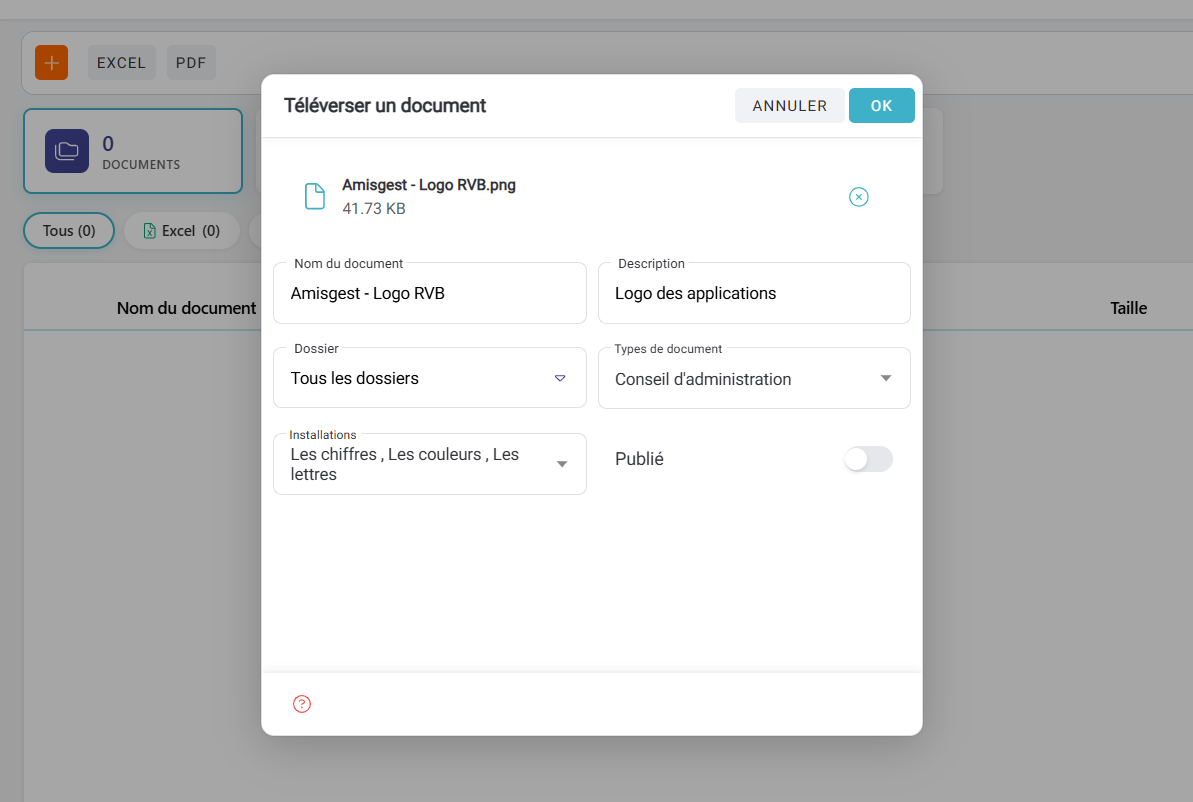Click the Nom du document input field
1193x802 pixels.
tap(429, 294)
